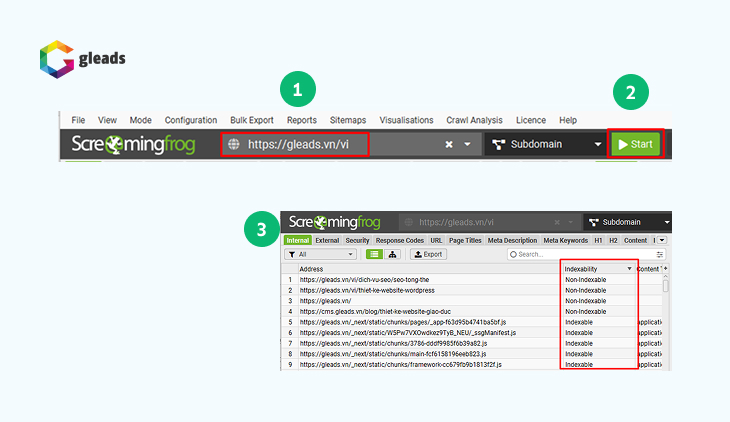Open the Indexability column sort arrow

click(x=629, y=269)
